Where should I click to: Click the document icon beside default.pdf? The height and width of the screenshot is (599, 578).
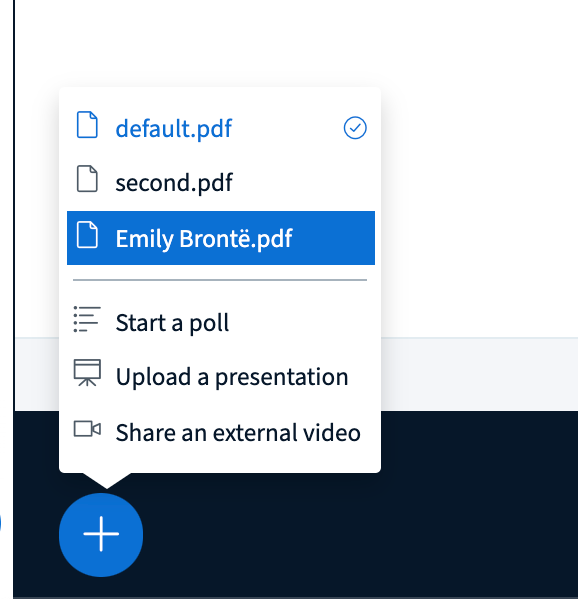click(x=87, y=125)
